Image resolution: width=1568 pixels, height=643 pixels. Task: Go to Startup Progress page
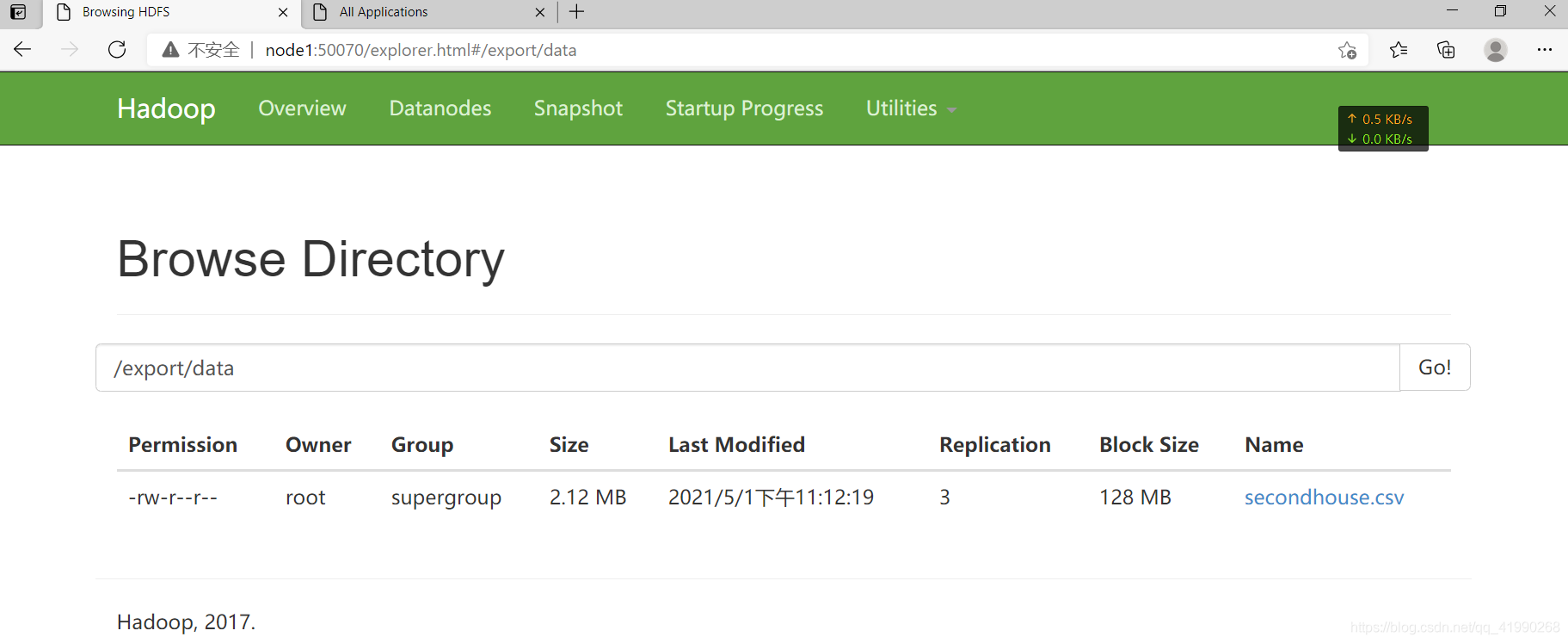[x=745, y=108]
